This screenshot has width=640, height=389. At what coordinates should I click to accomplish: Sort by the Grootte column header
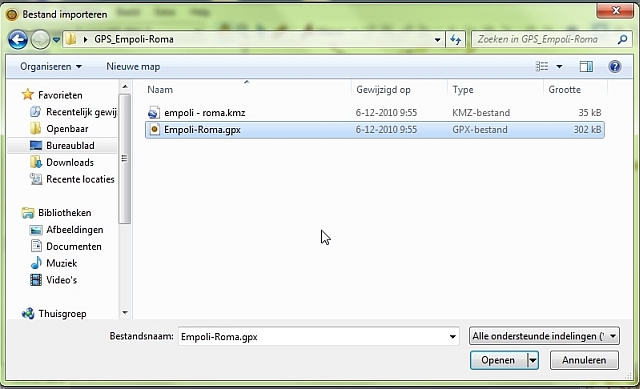point(564,89)
